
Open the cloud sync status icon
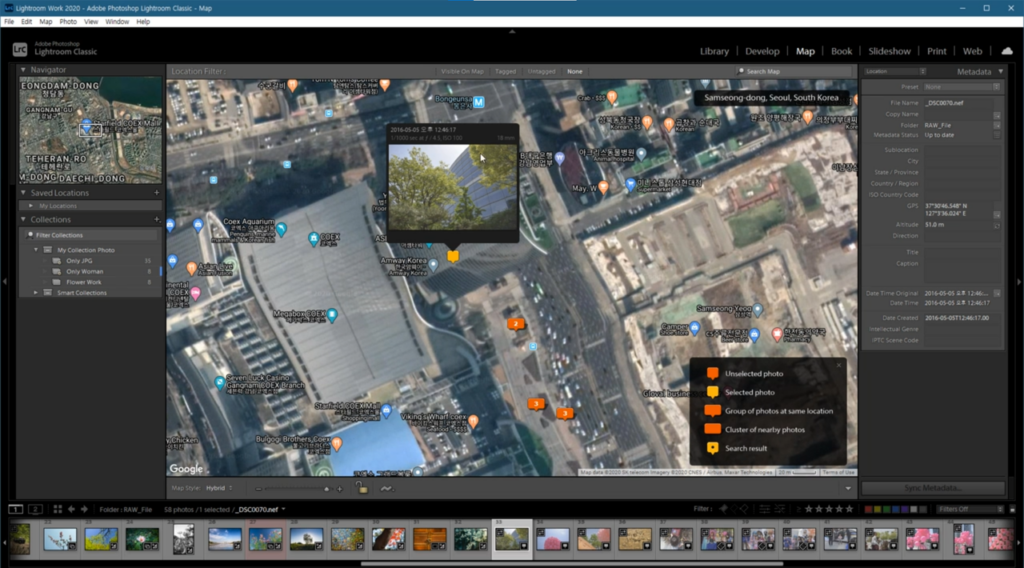[1006, 51]
